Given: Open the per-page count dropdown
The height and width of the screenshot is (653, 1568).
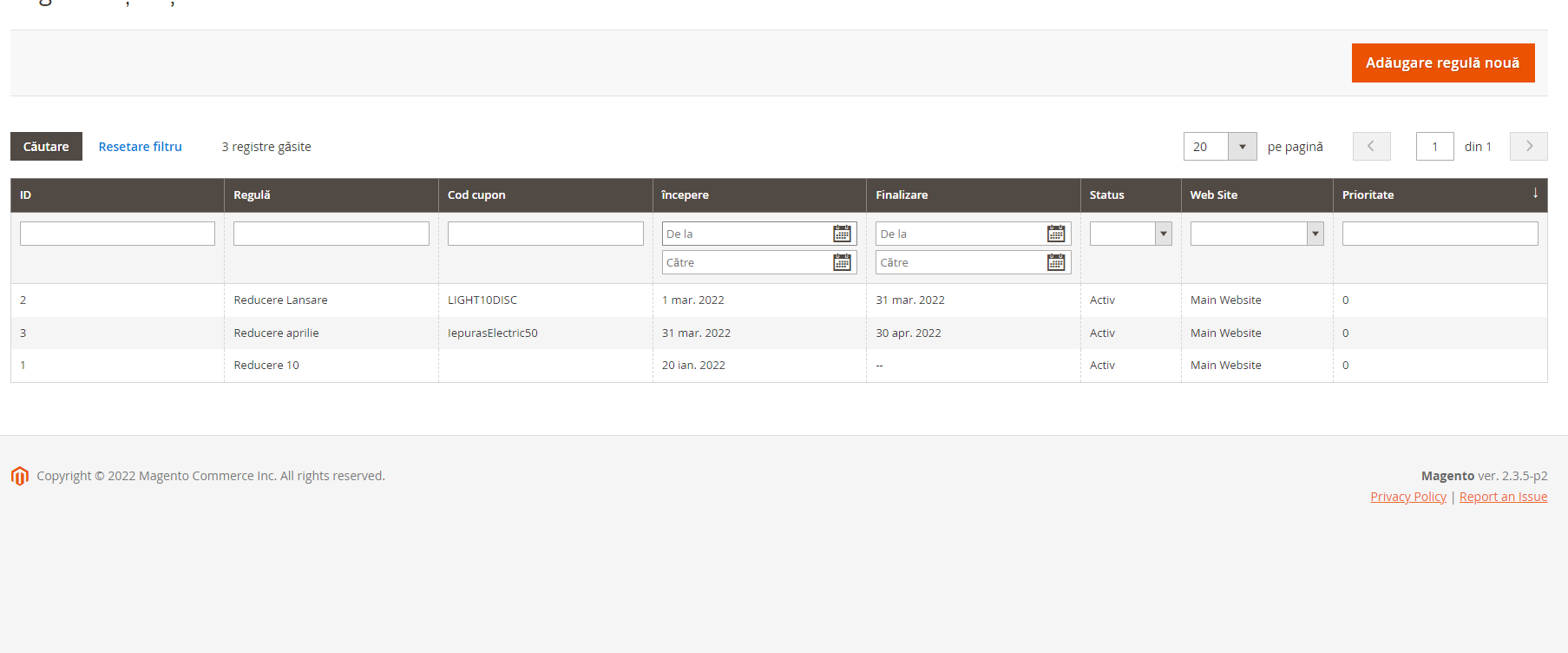Looking at the screenshot, I should pos(1243,146).
